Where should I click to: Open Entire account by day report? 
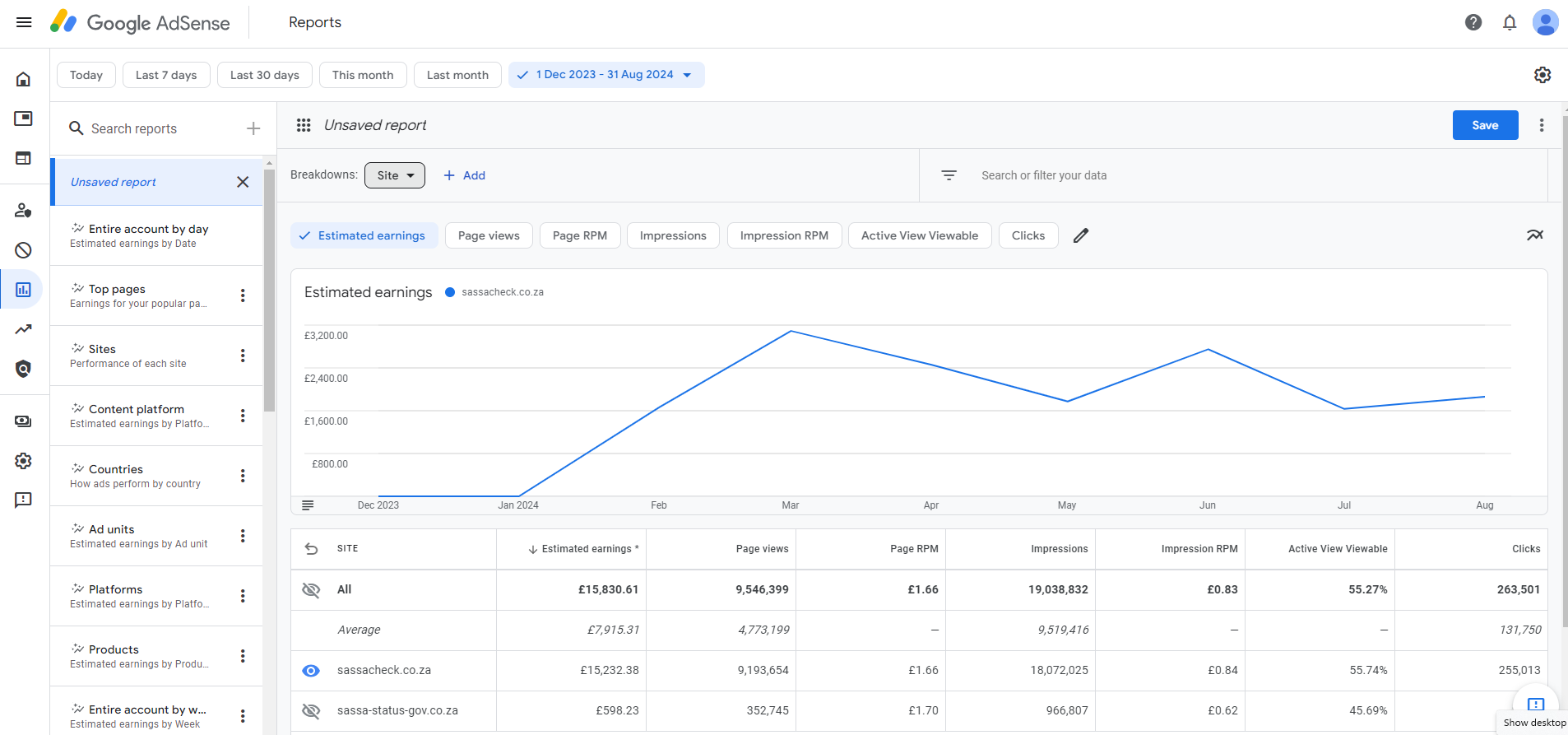tap(156, 235)
